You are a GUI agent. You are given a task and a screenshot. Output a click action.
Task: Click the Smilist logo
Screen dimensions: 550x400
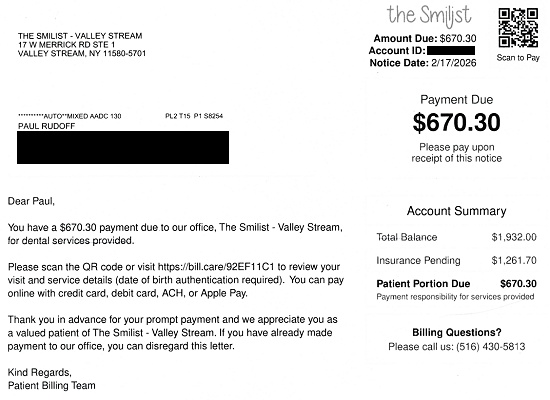click(429, 16)
